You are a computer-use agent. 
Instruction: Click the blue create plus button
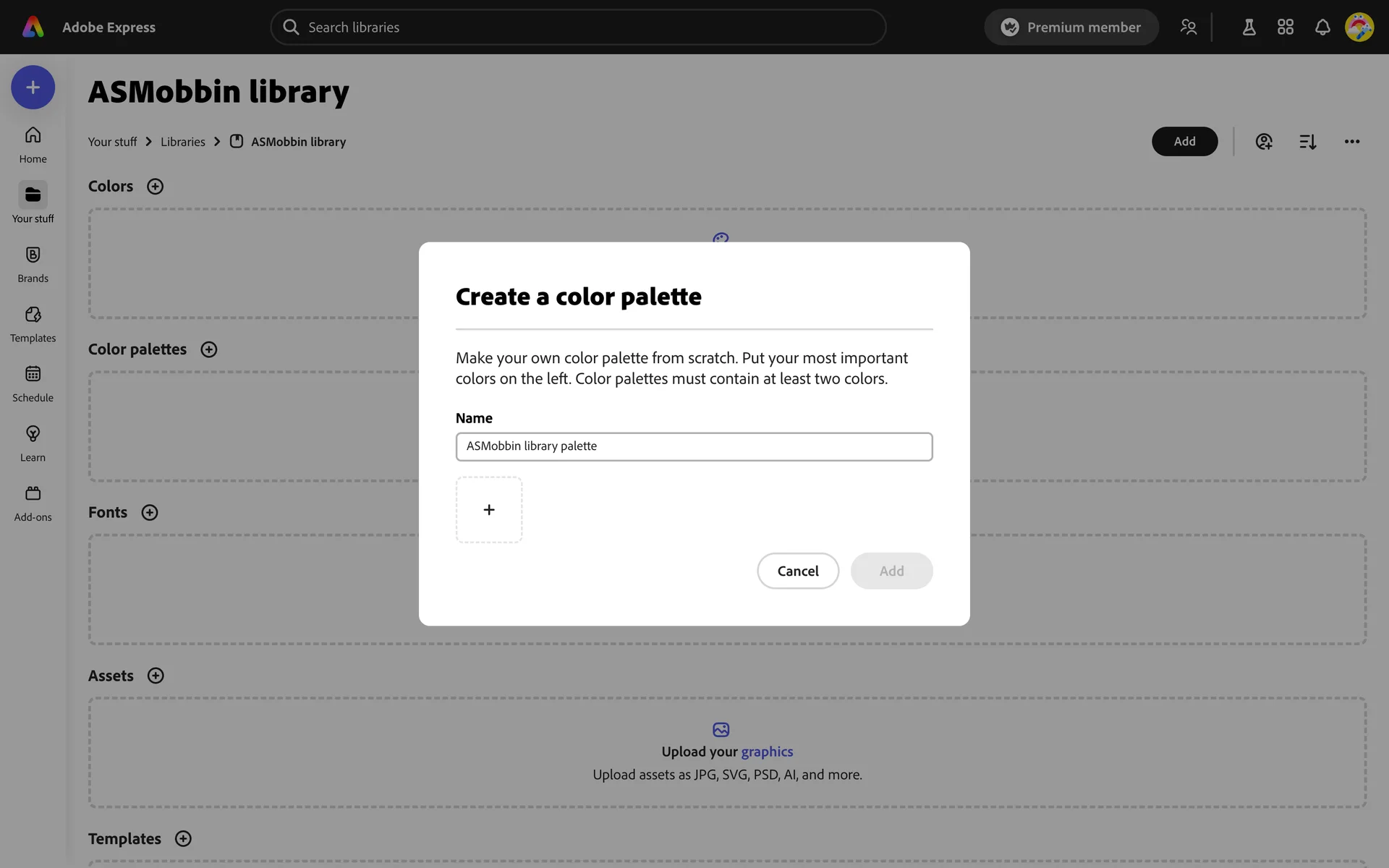[x=33, y=88]
